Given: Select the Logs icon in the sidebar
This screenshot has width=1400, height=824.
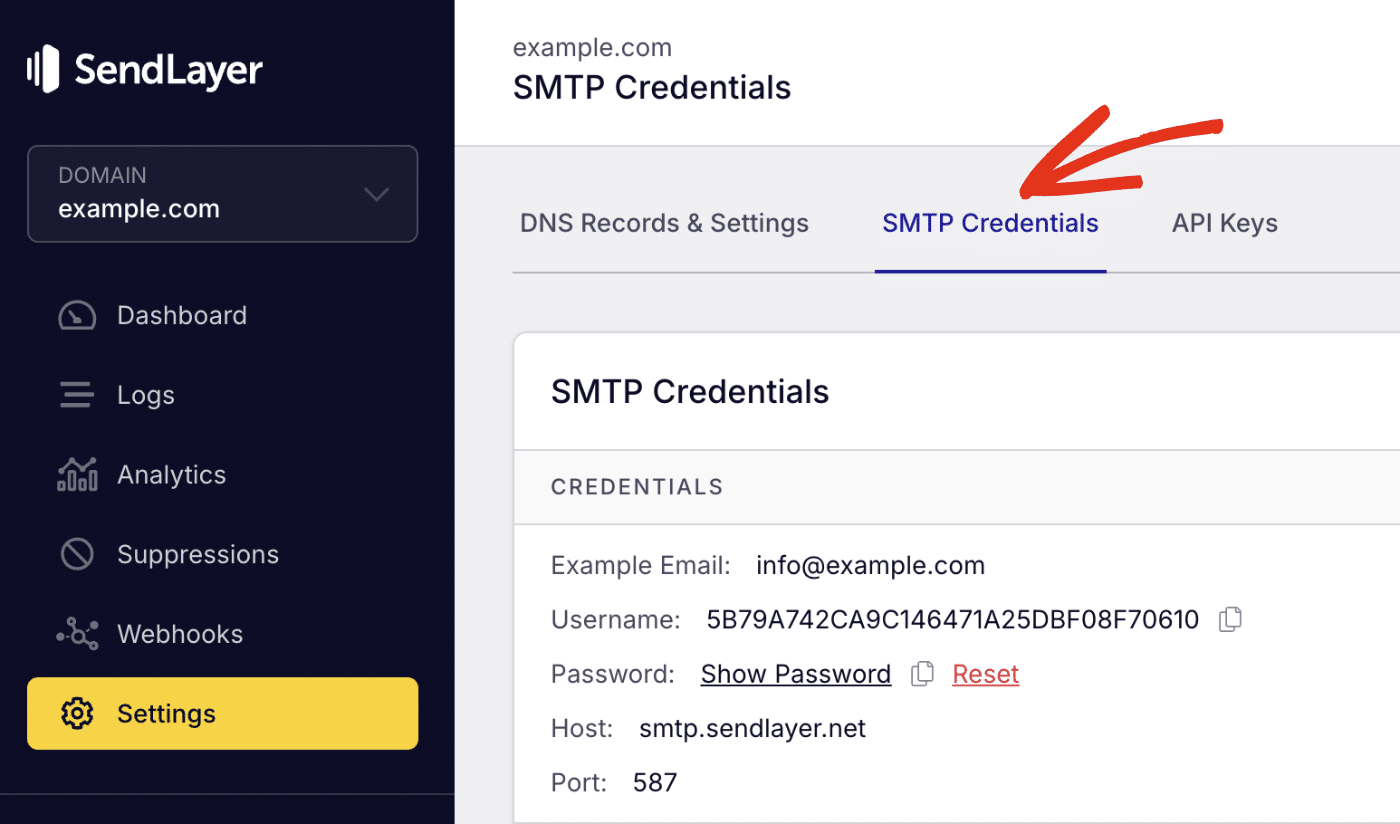Looking at the screenshot, I should coord(77,394).
